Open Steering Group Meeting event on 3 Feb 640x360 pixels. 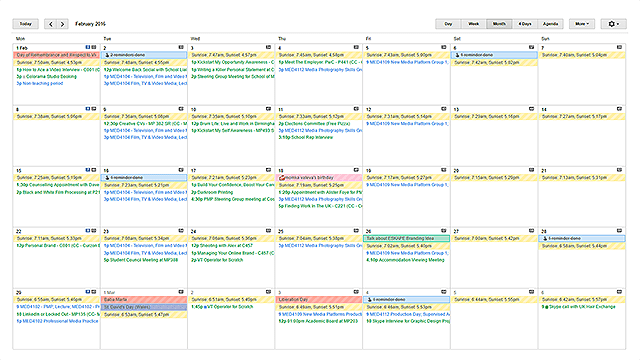(233, 76)
